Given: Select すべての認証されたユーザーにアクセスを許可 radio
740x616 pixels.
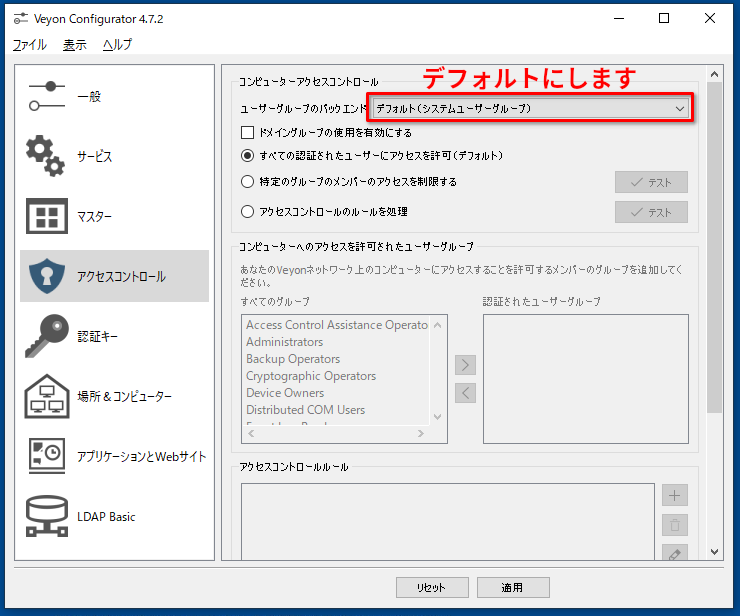Looking at the screenshot, I should (247, 155).
